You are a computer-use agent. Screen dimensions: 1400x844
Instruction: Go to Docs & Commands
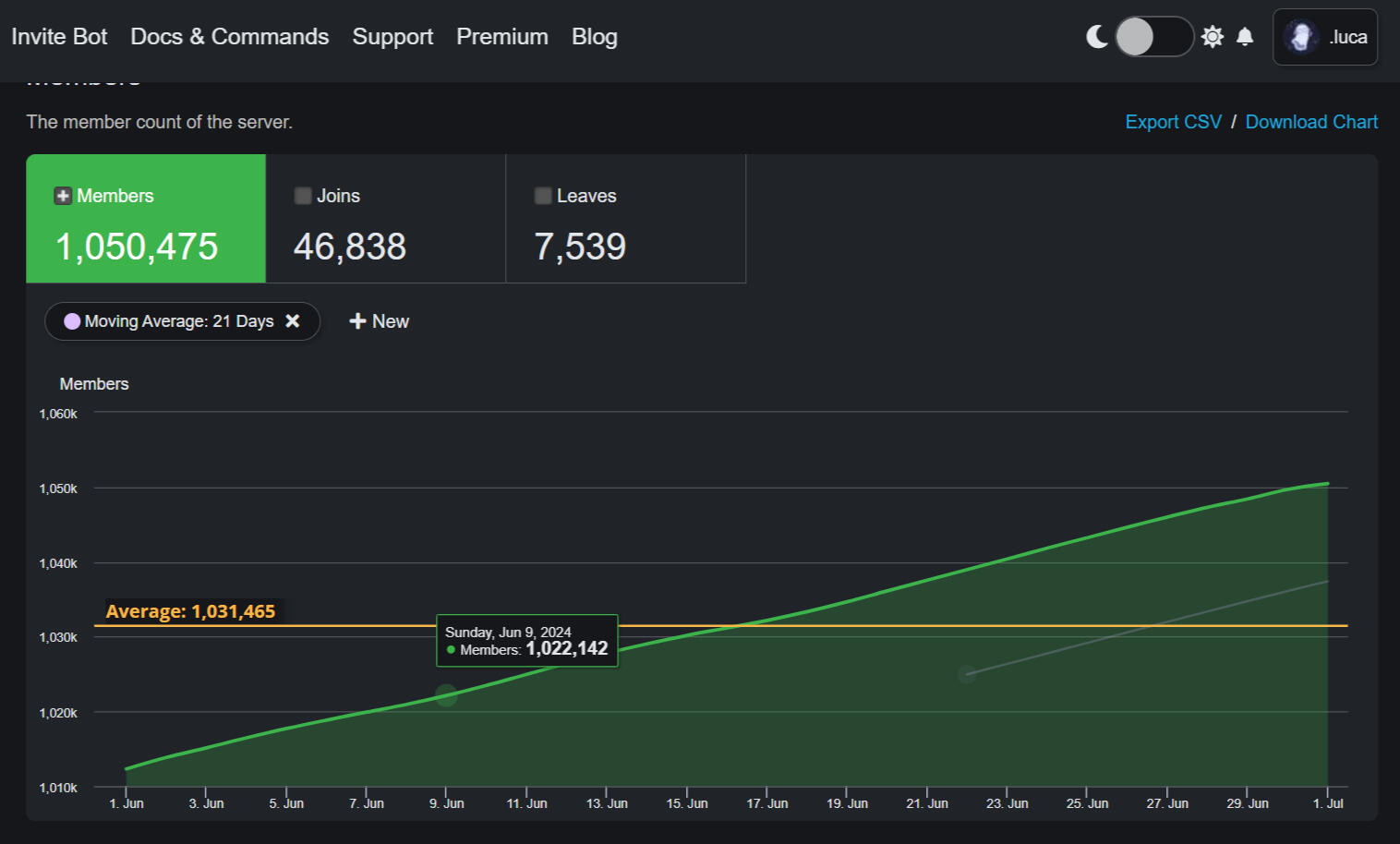point(230,37)
